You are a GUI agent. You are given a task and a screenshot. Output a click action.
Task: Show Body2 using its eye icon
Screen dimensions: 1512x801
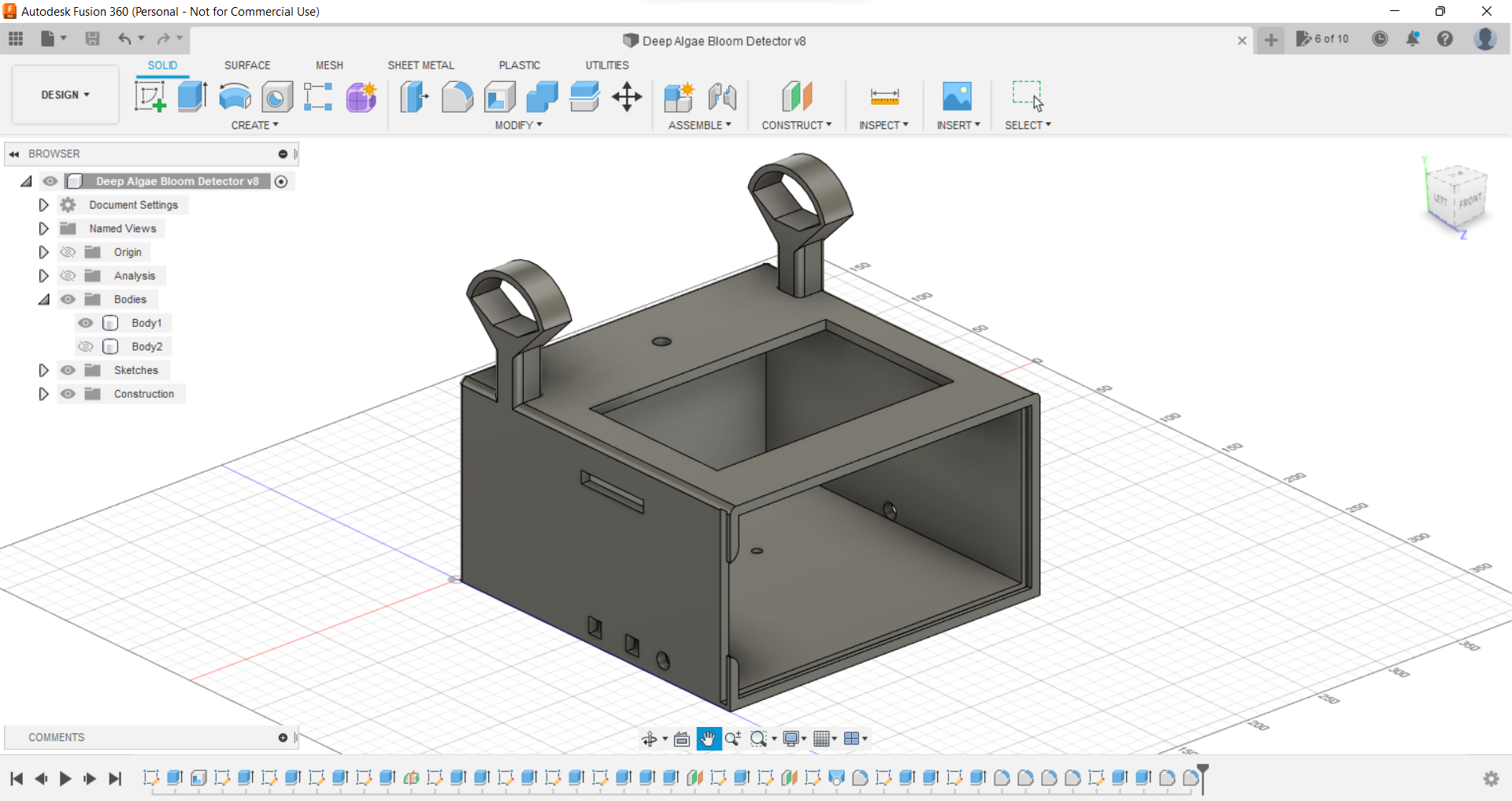[x=86, y=347]
